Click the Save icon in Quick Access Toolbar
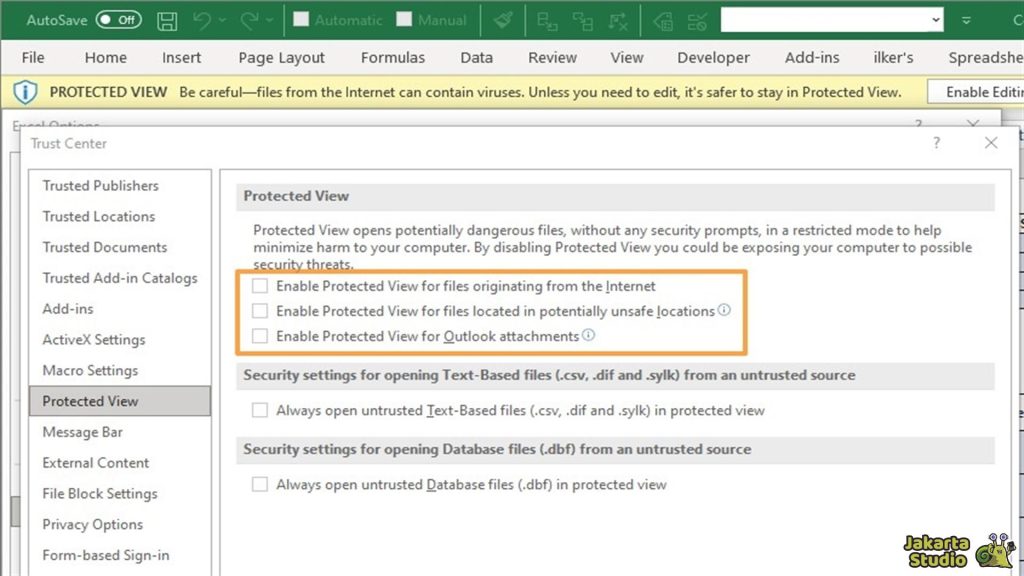The height and width of the screenshot is (576, 1024). coord(168,20)
